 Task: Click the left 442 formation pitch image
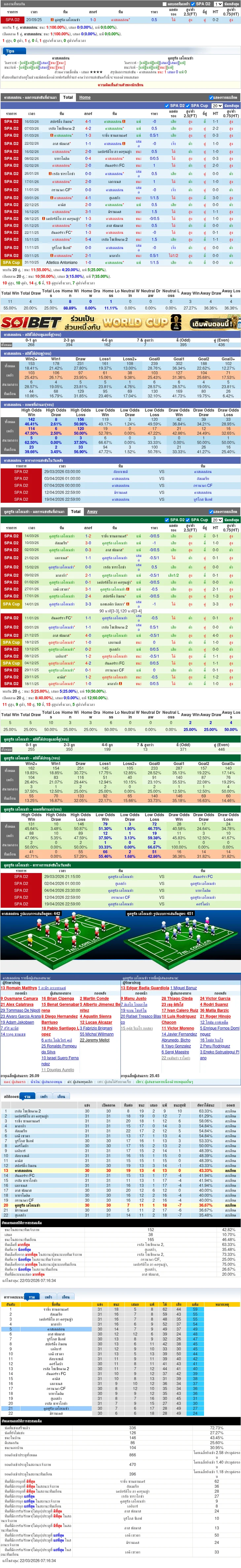click(60, 944)
